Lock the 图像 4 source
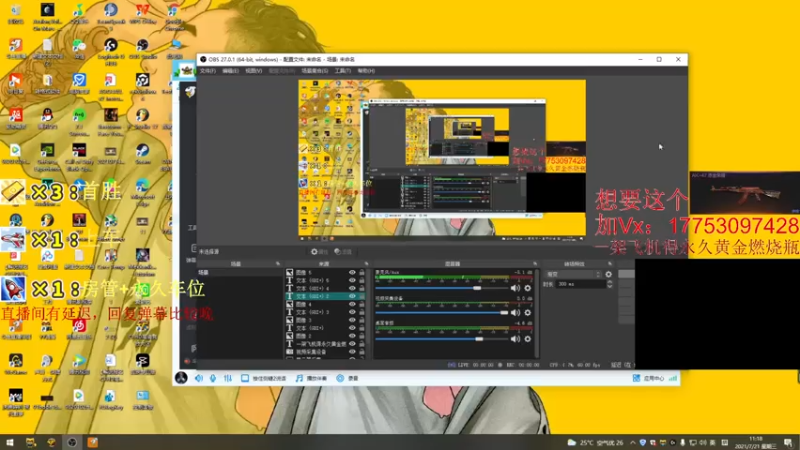Image resolution: width=800 pixels, height=450 pixels. coord(362,304)
